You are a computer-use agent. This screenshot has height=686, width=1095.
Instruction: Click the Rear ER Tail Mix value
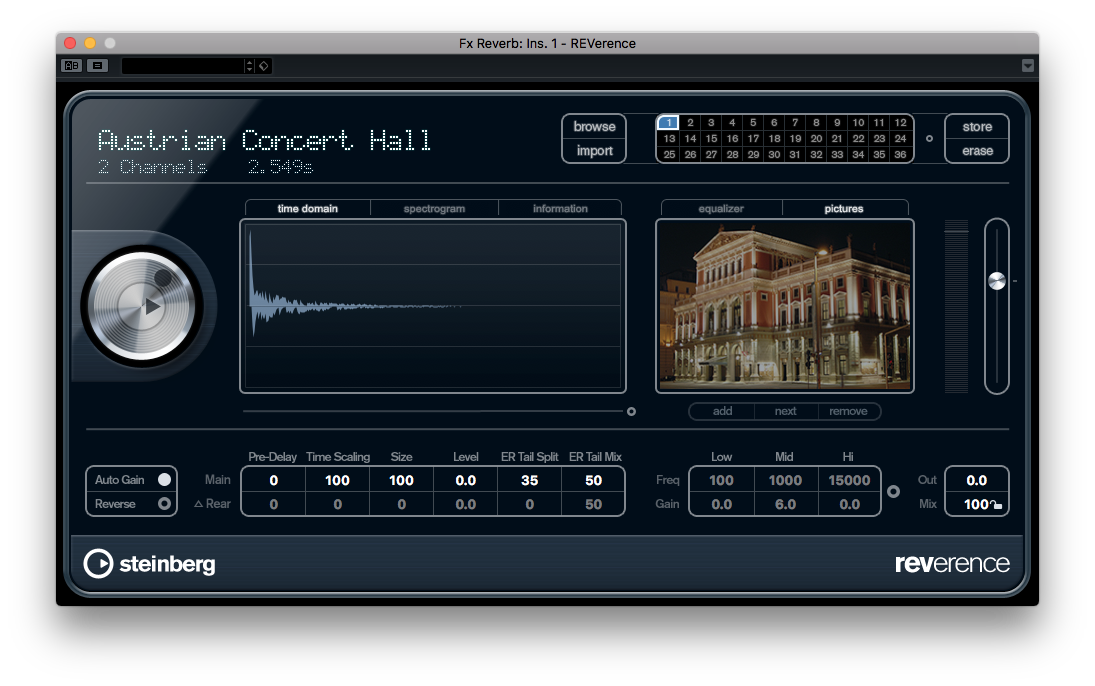pyautogui.click(x=594, y=504)
